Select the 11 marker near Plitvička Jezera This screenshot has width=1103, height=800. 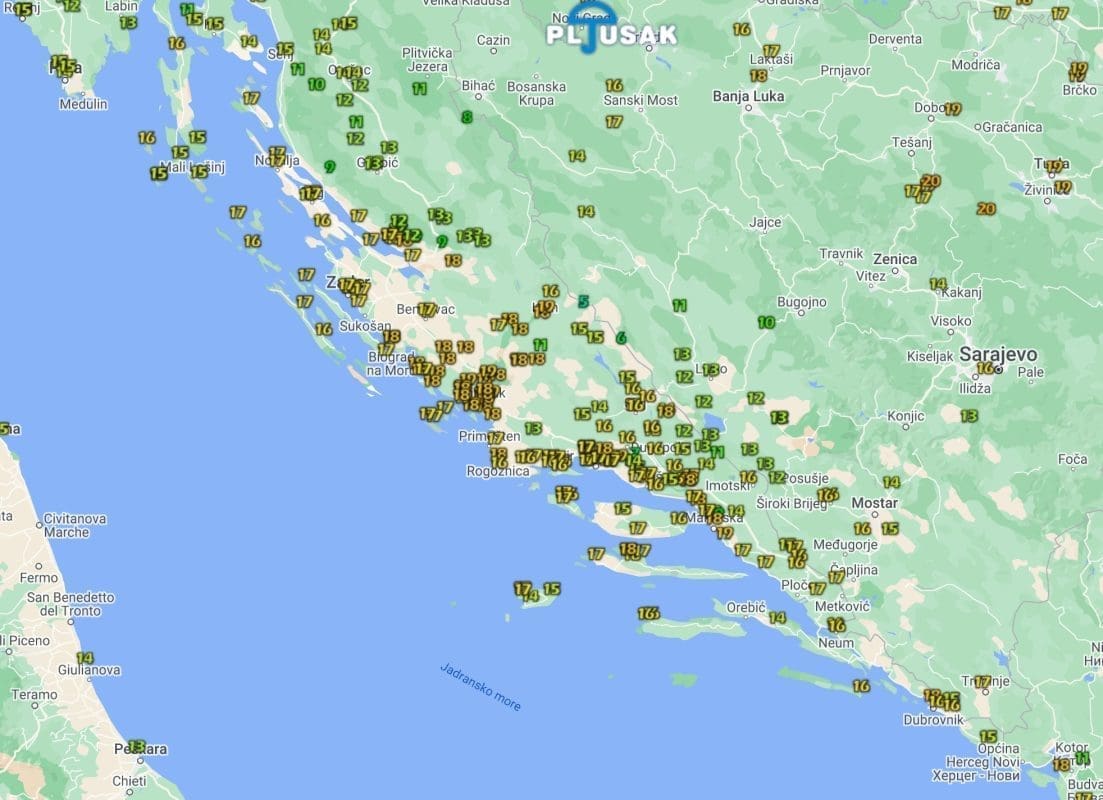tap(420, 89)
